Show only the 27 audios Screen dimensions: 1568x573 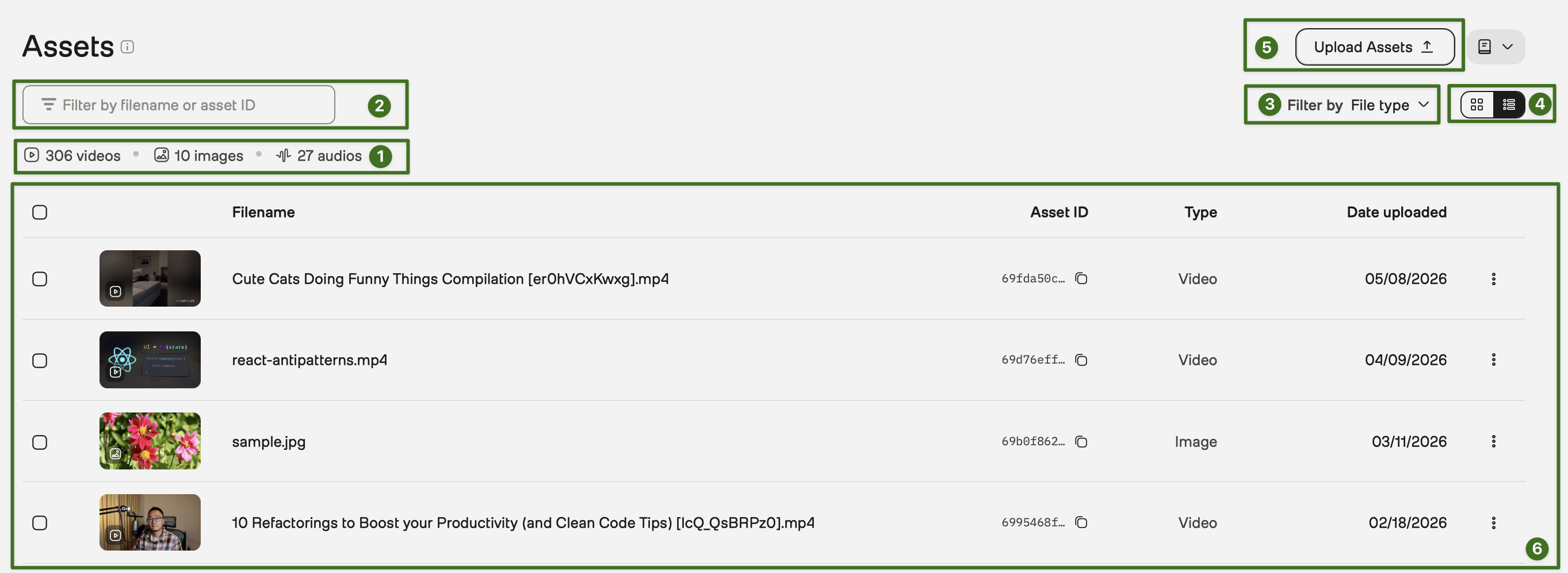click(x=318, y=155)
